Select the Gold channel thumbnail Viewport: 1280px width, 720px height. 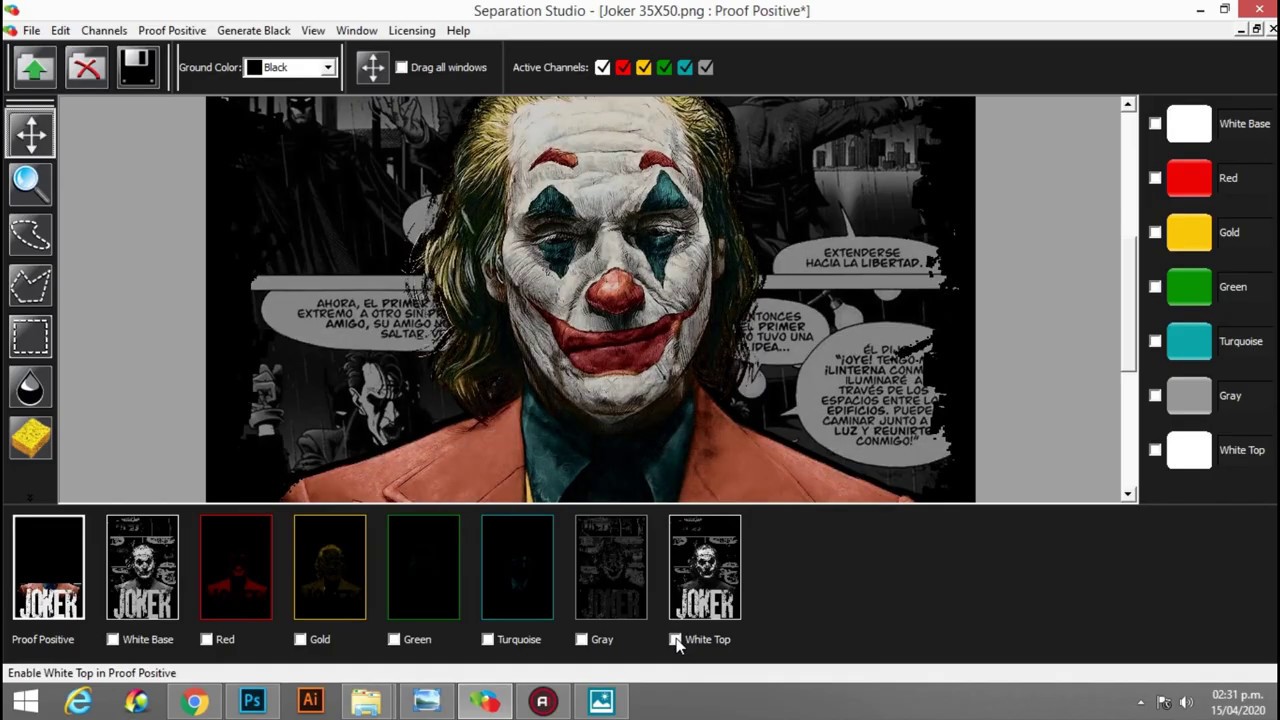point(330,568)
